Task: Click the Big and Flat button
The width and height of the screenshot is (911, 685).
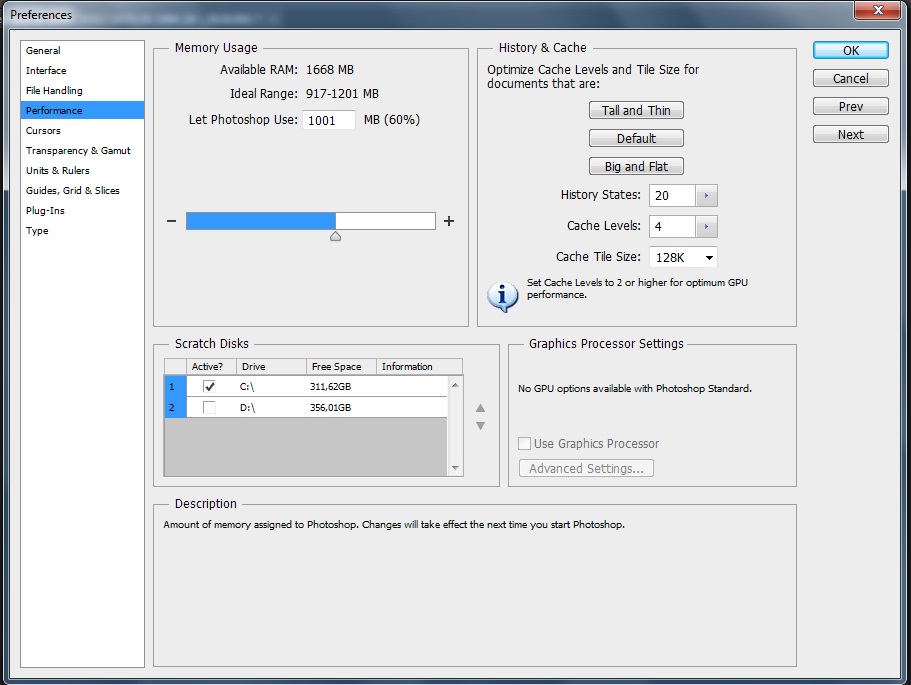Action: [x=636, y=167]
